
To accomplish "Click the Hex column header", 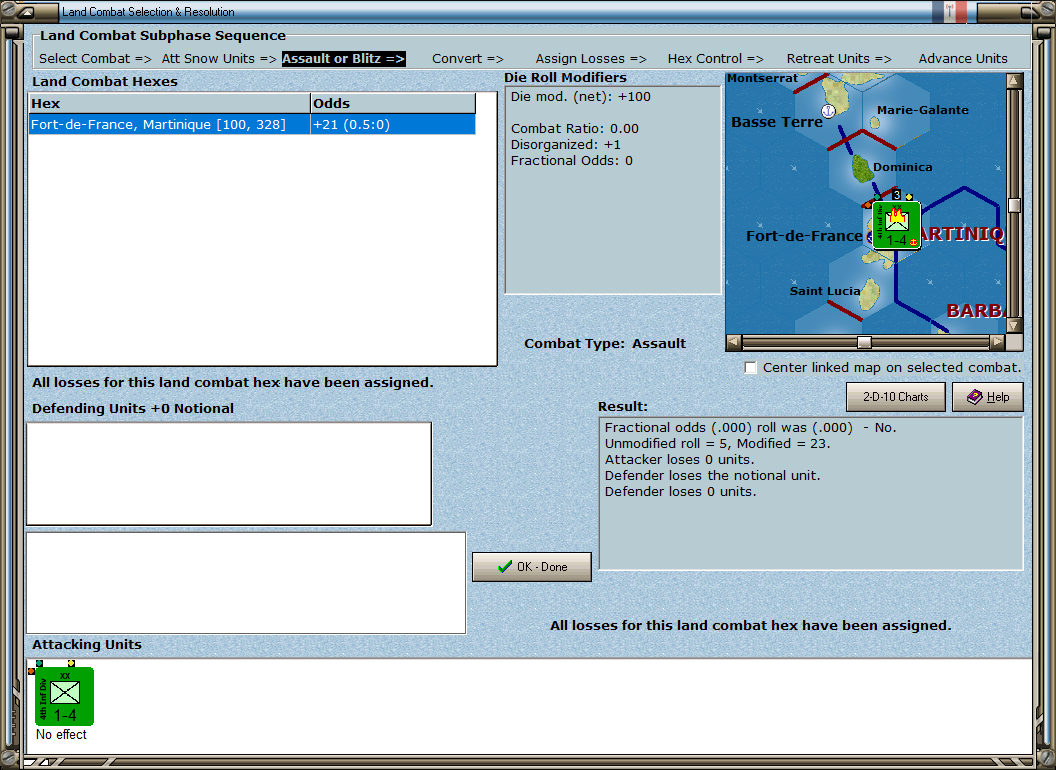I will pos(169,103).
